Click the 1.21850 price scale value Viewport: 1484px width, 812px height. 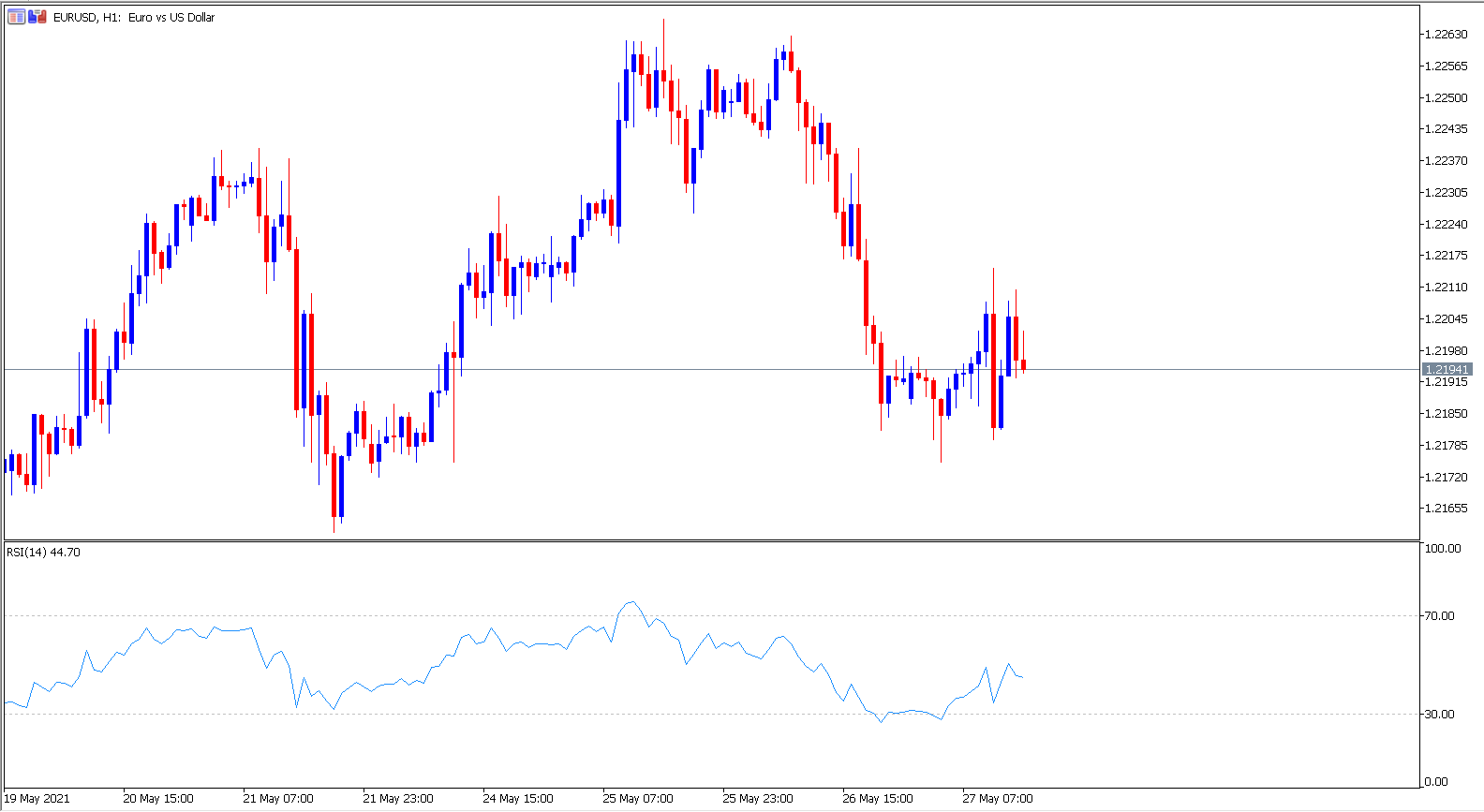click(x=1446, y=414)
